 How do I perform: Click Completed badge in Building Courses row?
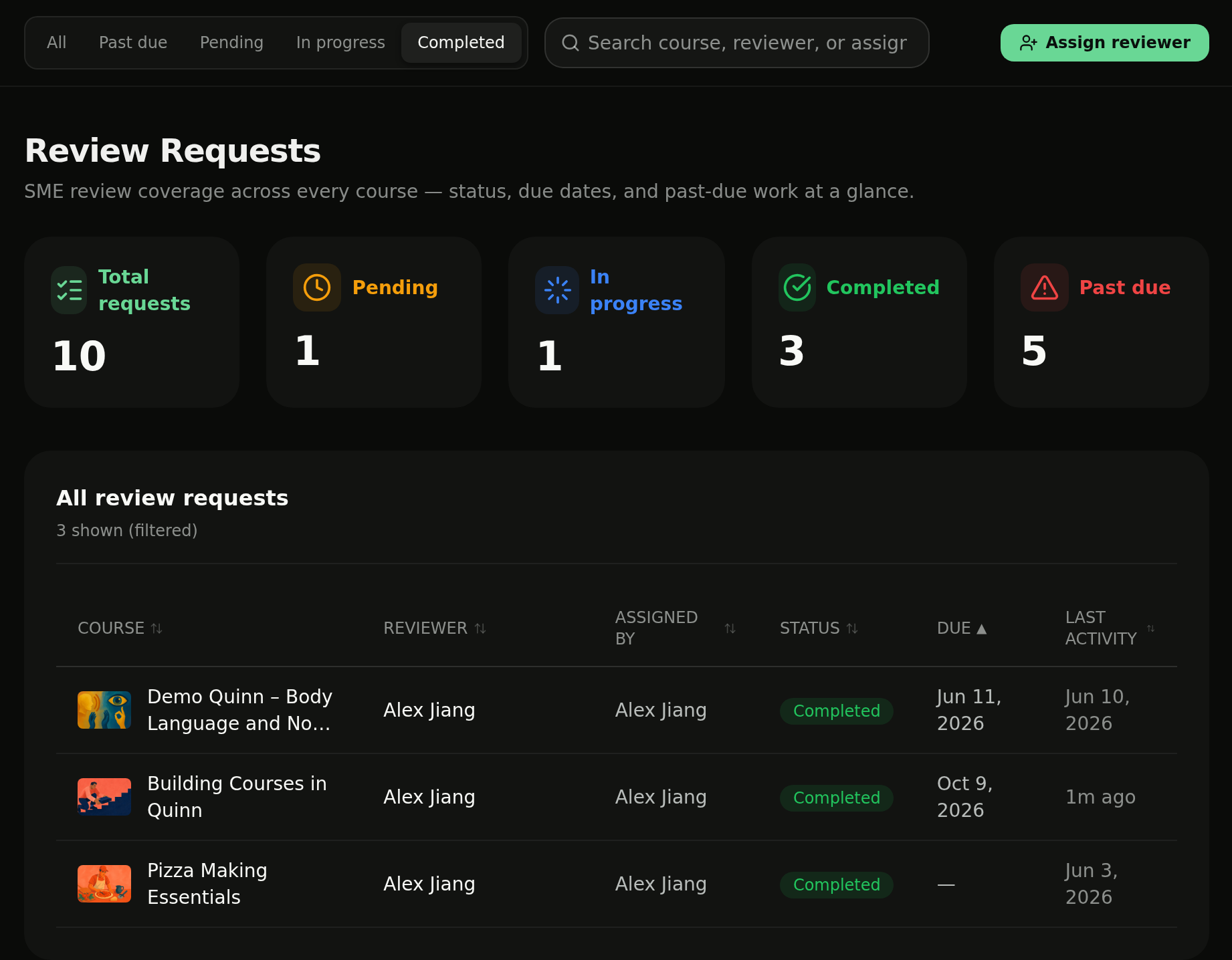837,798
